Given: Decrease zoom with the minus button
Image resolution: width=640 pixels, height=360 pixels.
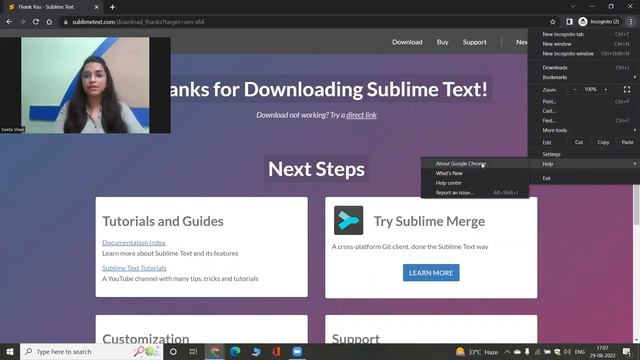Looking at the screenshot, I should pos(575,89).
